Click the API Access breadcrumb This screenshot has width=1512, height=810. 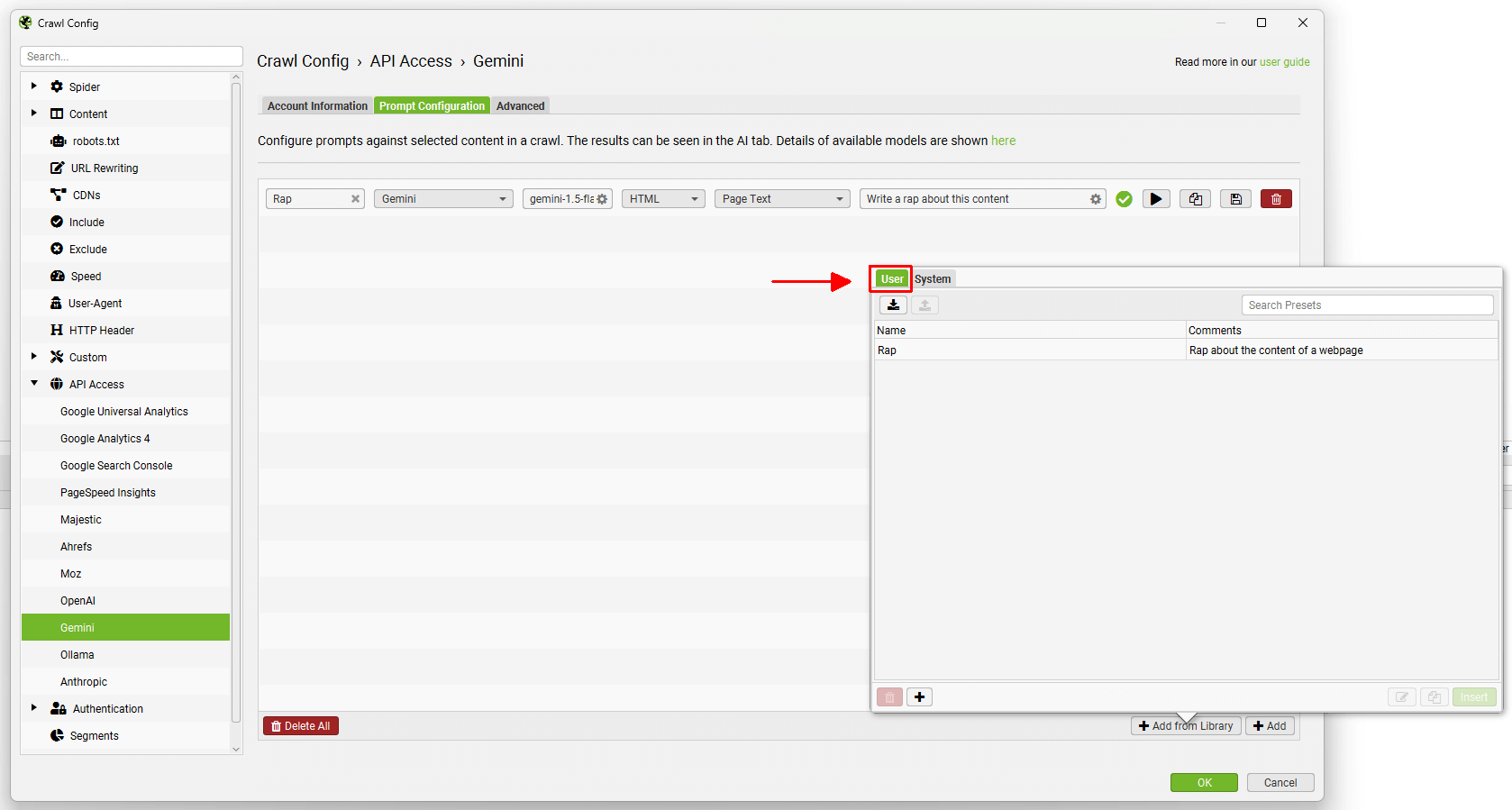[411, 61]
